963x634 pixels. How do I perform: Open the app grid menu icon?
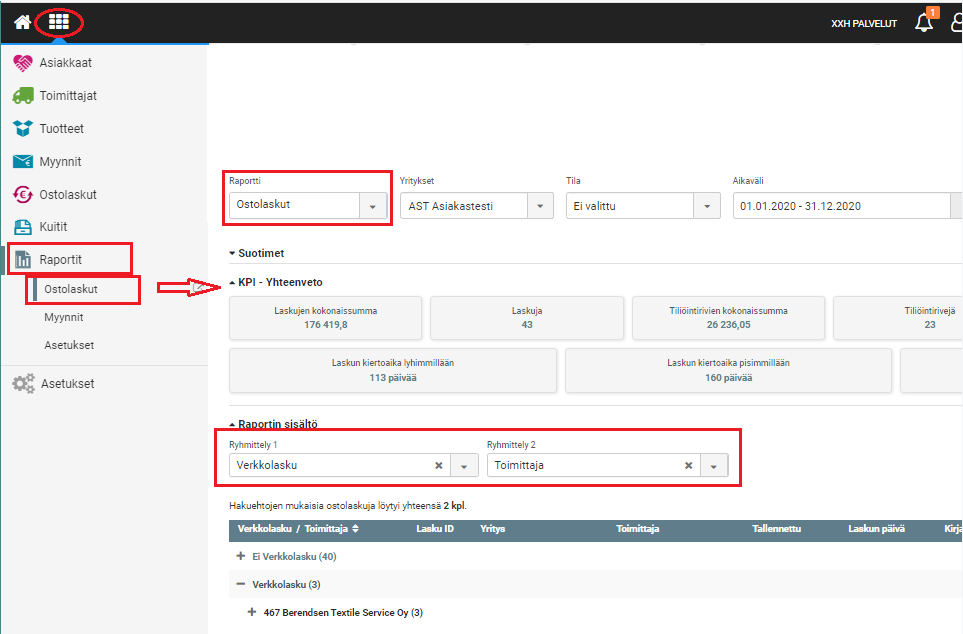pos(59,22)
